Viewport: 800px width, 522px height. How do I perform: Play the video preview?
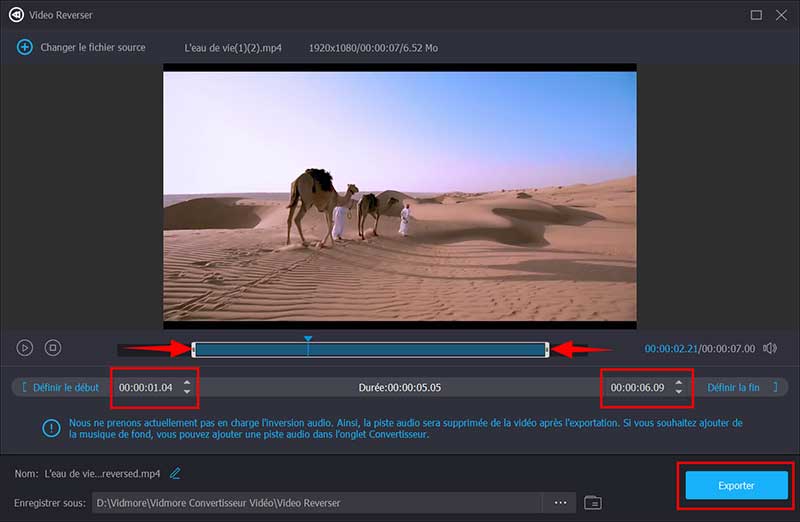[24, 348]
